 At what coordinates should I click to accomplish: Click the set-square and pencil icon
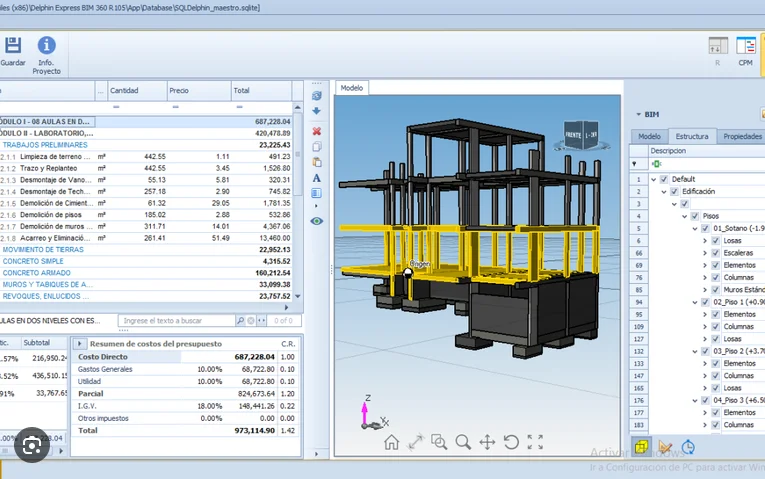665,447
